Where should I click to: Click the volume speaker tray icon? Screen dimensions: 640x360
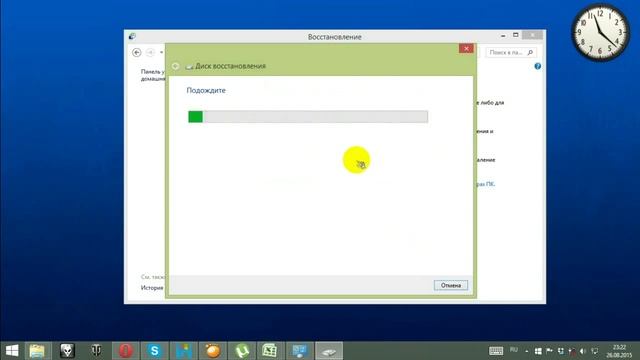click(x=583, y=351)
